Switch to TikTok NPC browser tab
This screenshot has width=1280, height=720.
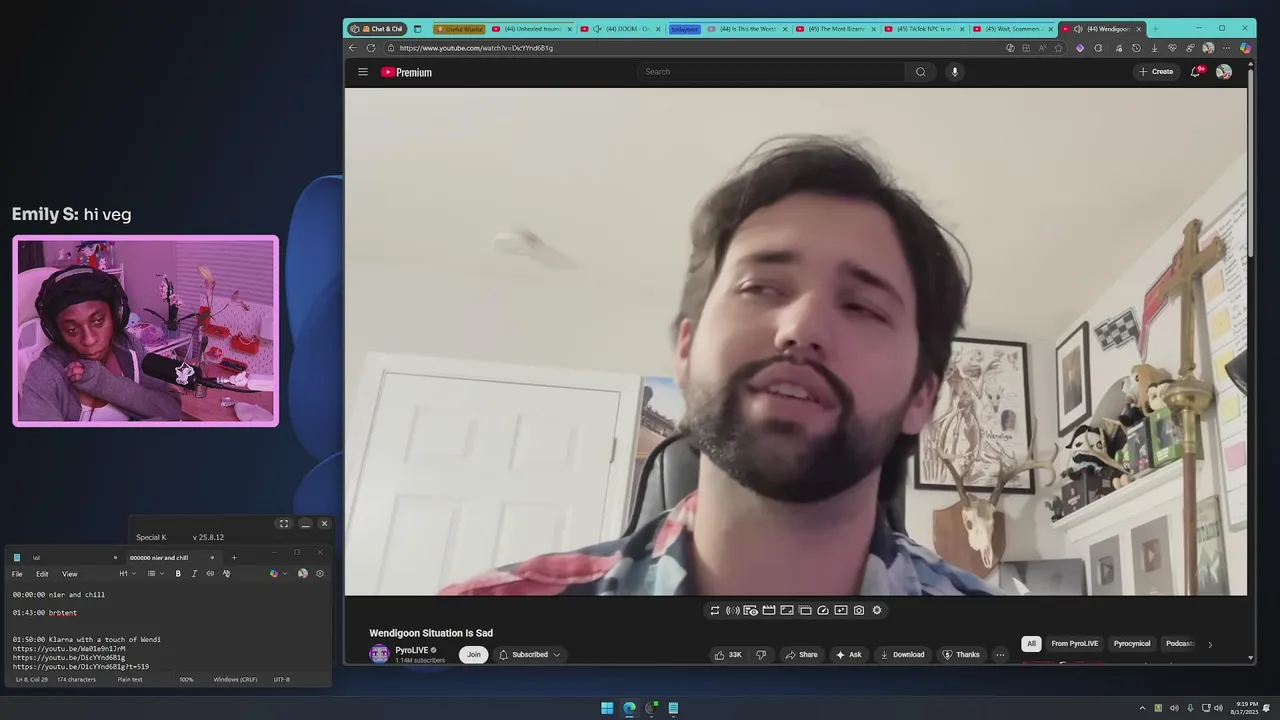pyautogui.click(x=925, y=29)
